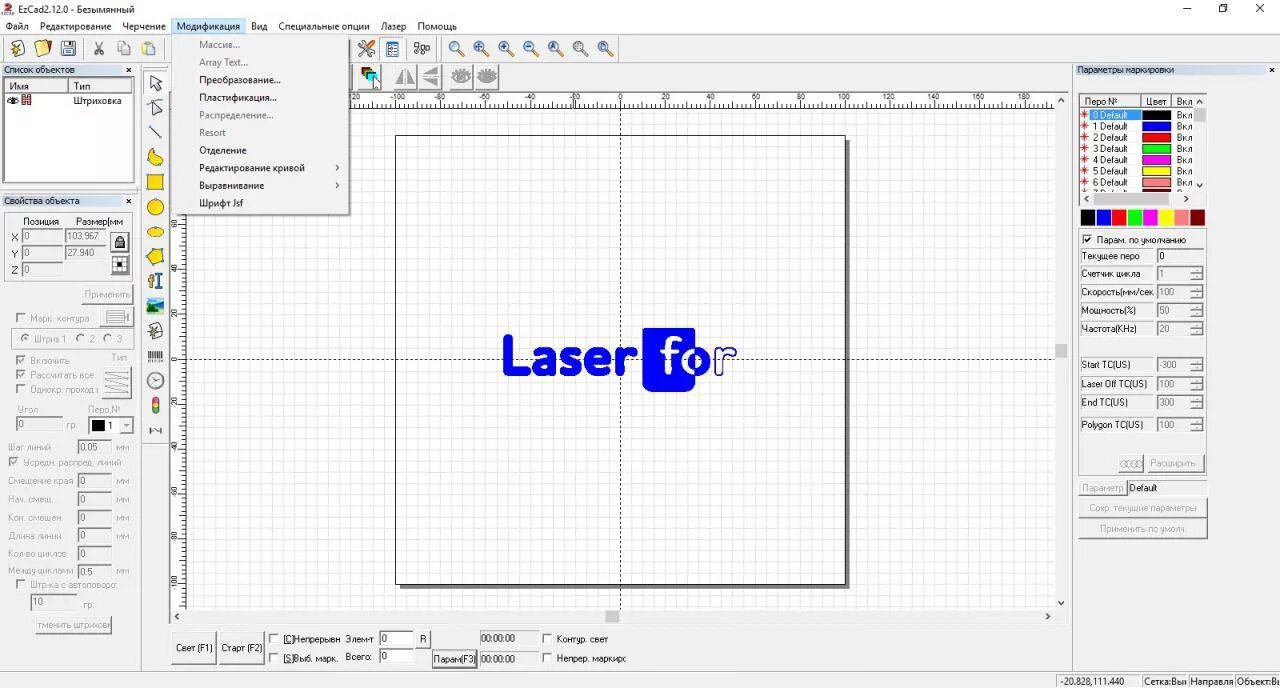Pick the blue swatch in pen palette

(x=1104, y=217)
